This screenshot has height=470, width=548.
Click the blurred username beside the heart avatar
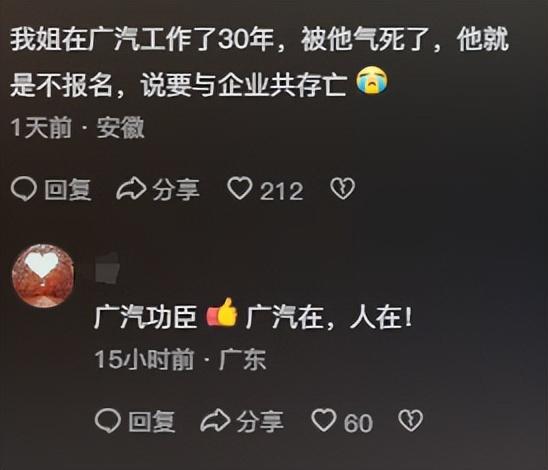pyautogui.click(x=107, y=267)
